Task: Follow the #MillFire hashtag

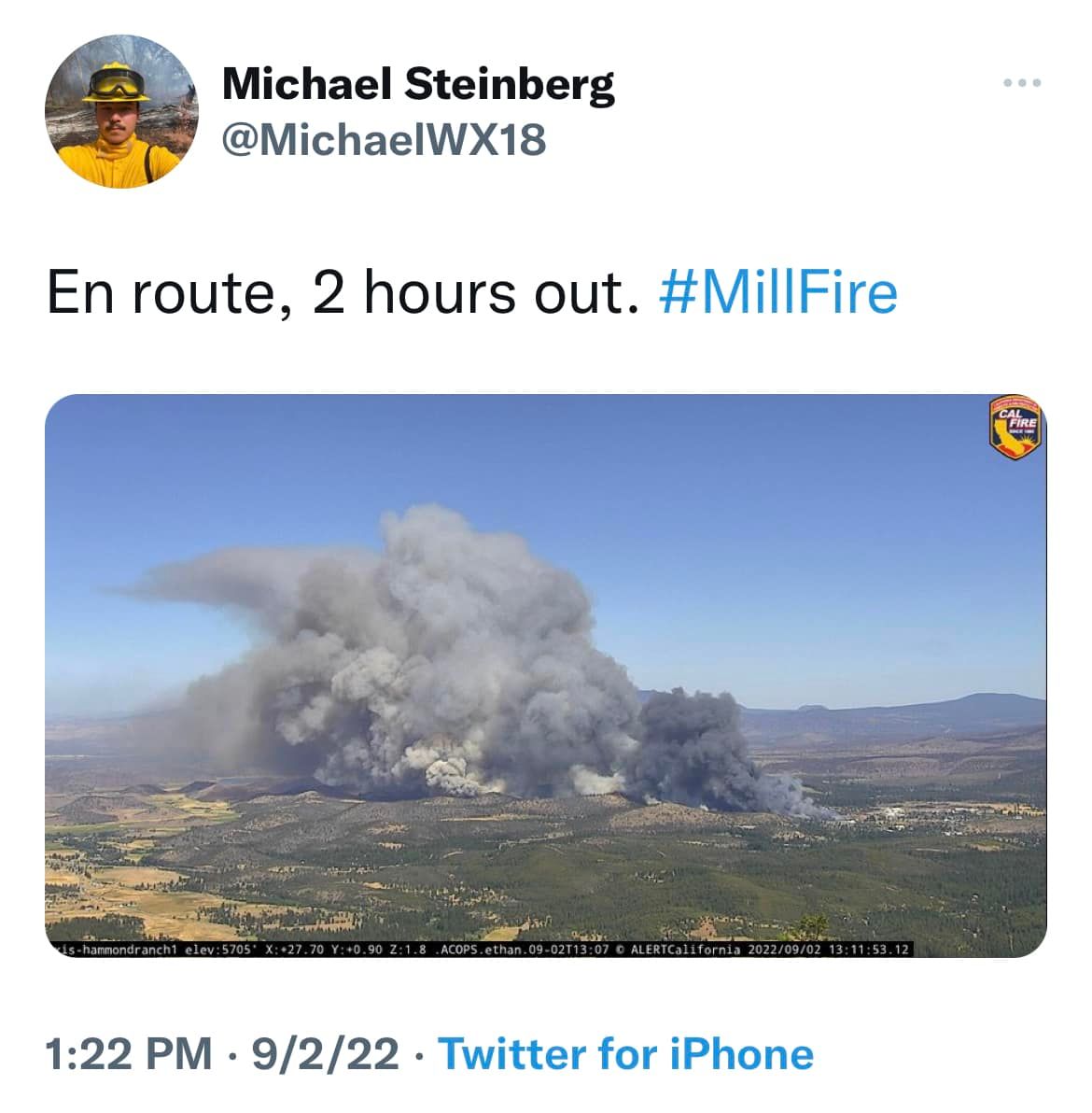Action: point(778,292)
